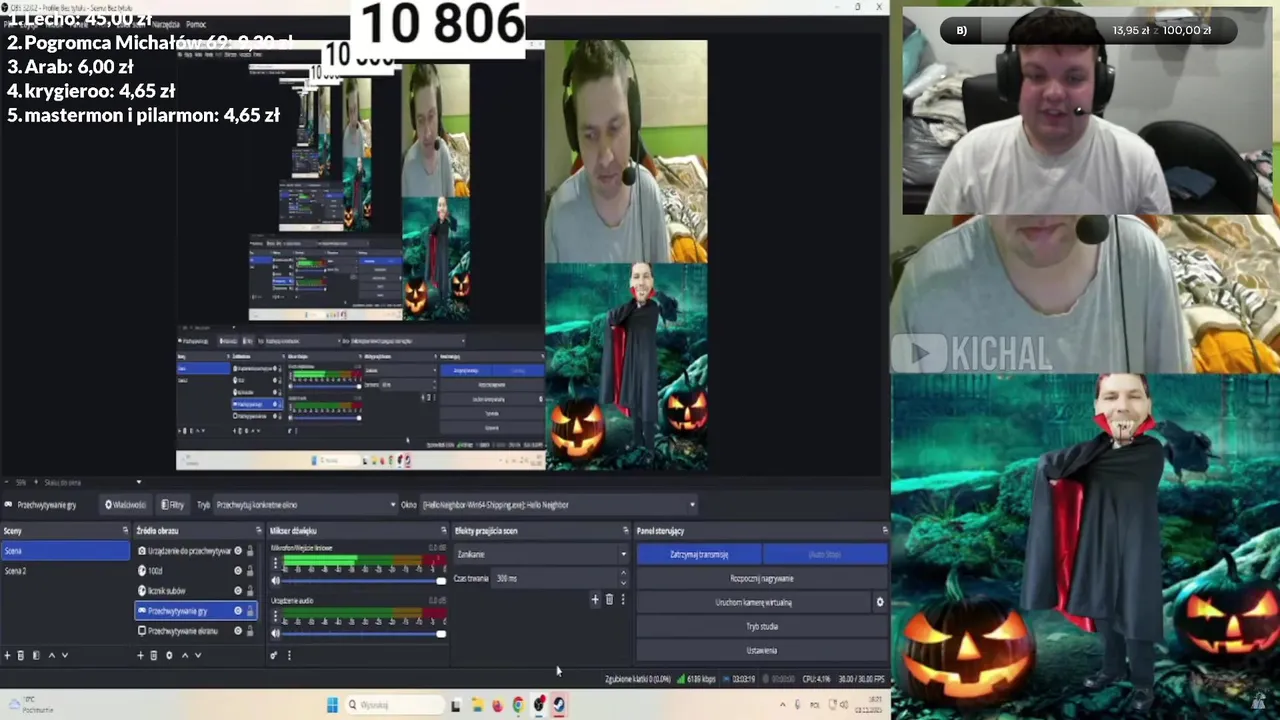The image size is (1280, 720).
Task: Show hidden system tray icons chevron
Action: (x=783, y=705)
